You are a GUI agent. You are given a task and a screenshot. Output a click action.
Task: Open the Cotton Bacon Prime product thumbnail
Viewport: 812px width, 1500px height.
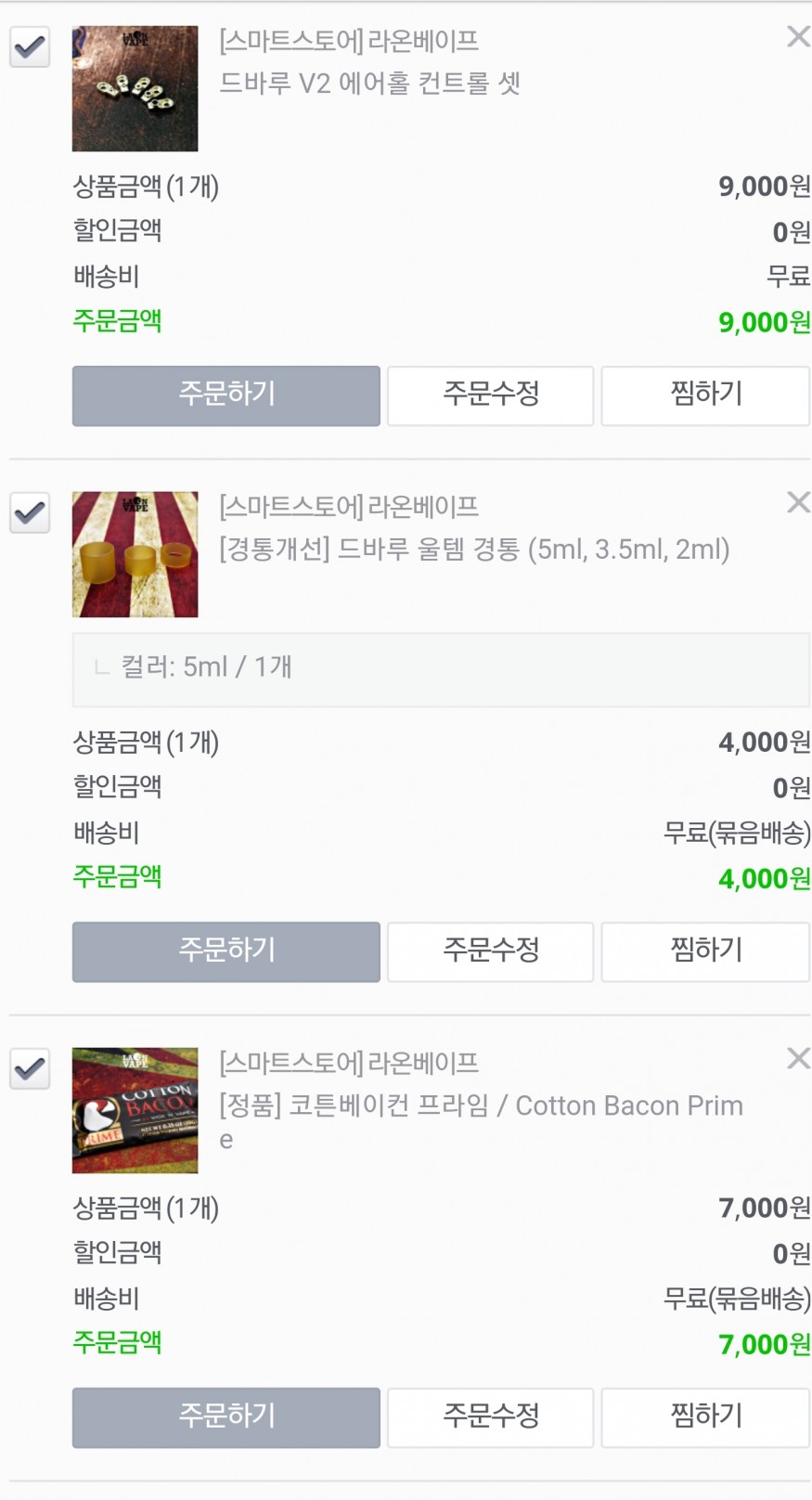coord(135,1110)
